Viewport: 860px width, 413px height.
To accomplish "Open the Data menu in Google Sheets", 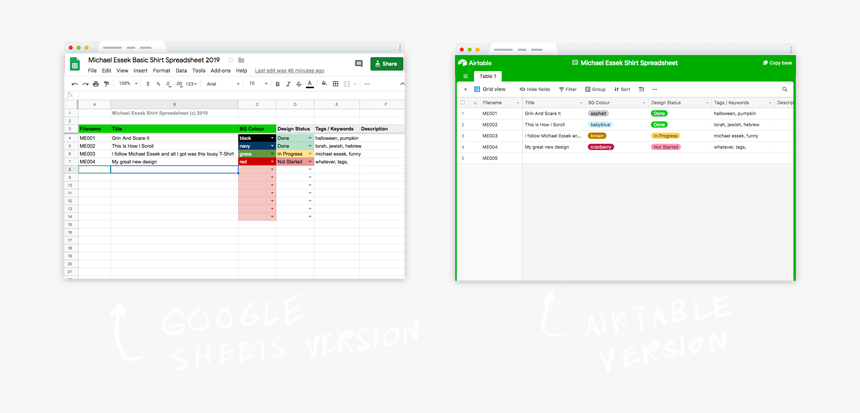I will [x=181, y=71].
